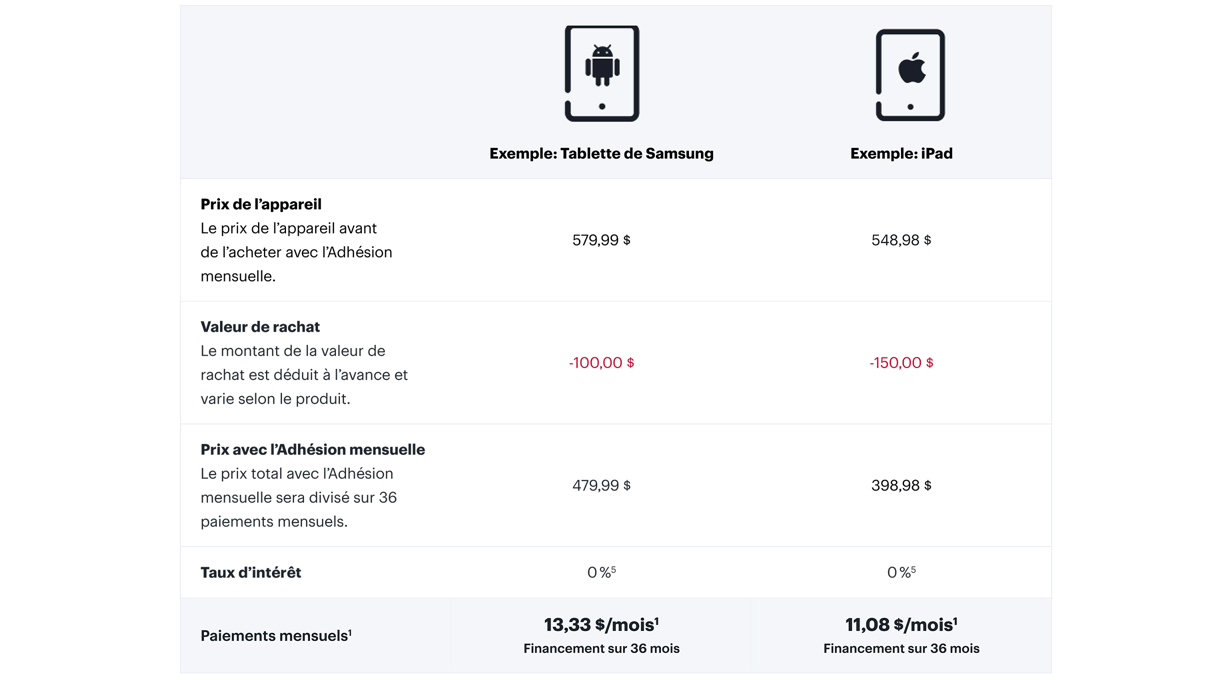Click the Android tablet icon
The width and height of the screenshot is (1232, 680).
pyautogui.click(x=602, y=74)
